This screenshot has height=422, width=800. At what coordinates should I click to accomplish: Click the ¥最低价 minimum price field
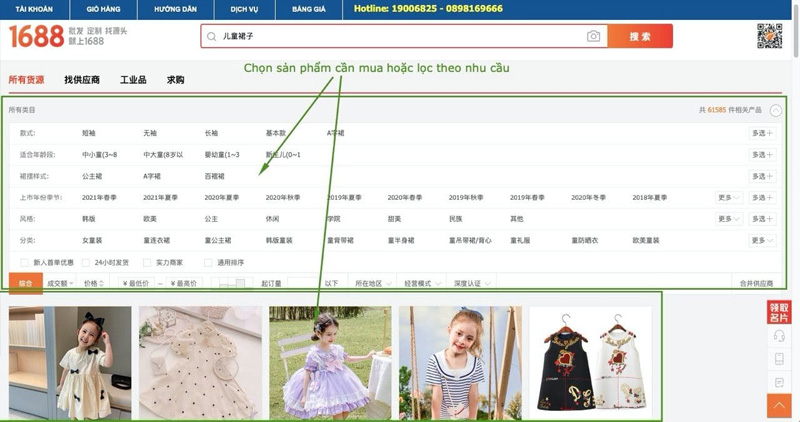pyautogui.click(x=136, y=283)
